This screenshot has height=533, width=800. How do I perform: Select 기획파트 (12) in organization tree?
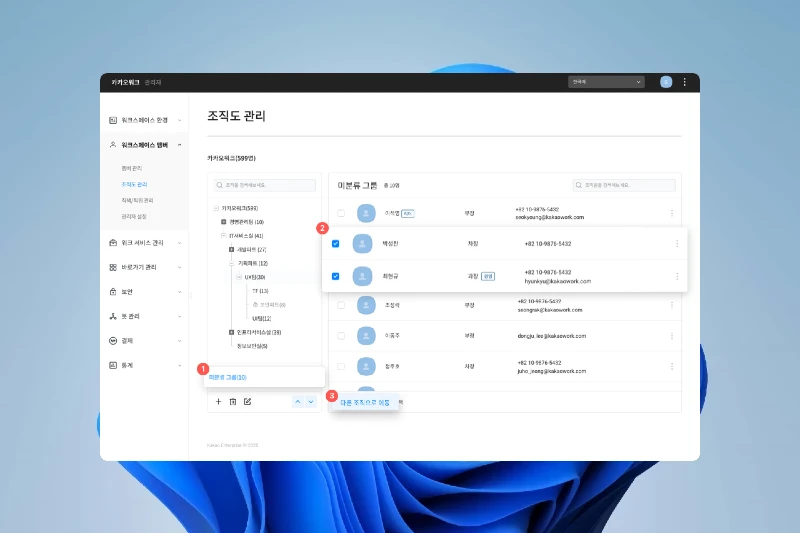pos(253,263)
